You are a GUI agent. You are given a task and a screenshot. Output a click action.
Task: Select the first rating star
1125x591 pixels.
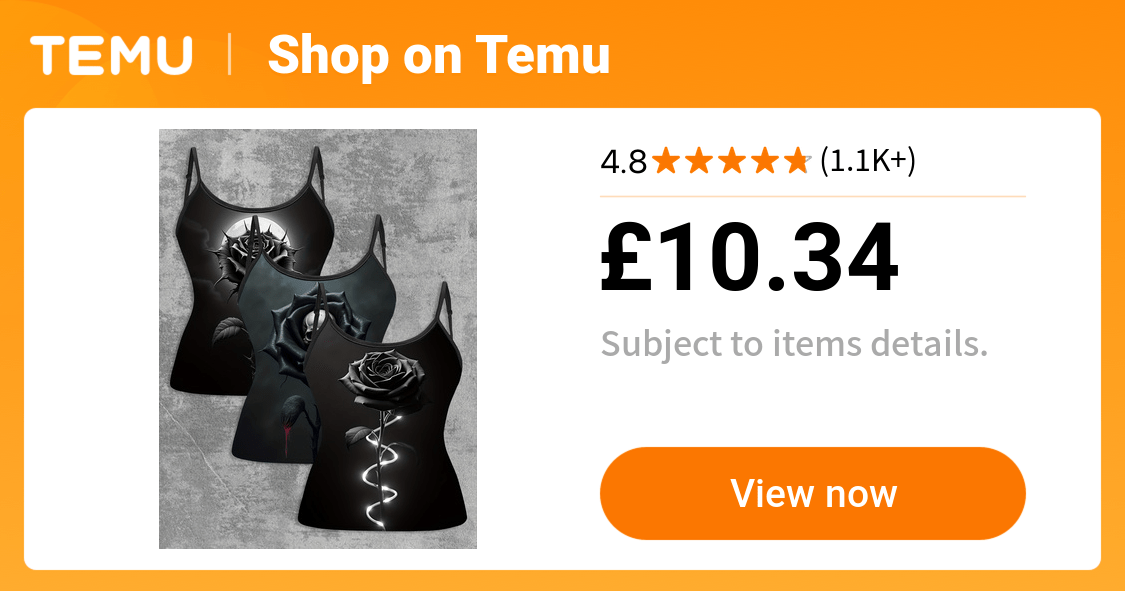tap(667, 161)
